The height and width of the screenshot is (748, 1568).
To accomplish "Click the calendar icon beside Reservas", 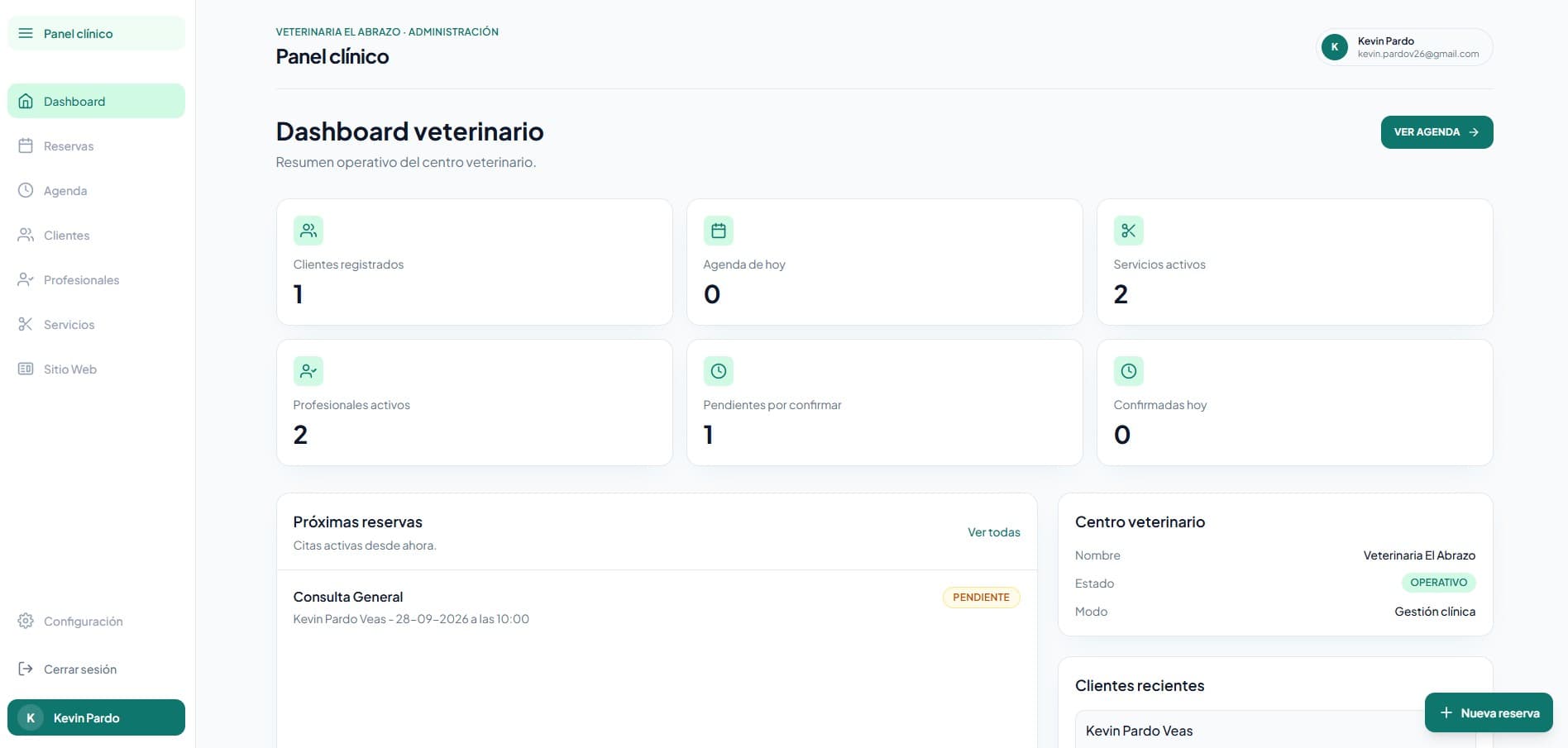I will (x=26, y=145).
